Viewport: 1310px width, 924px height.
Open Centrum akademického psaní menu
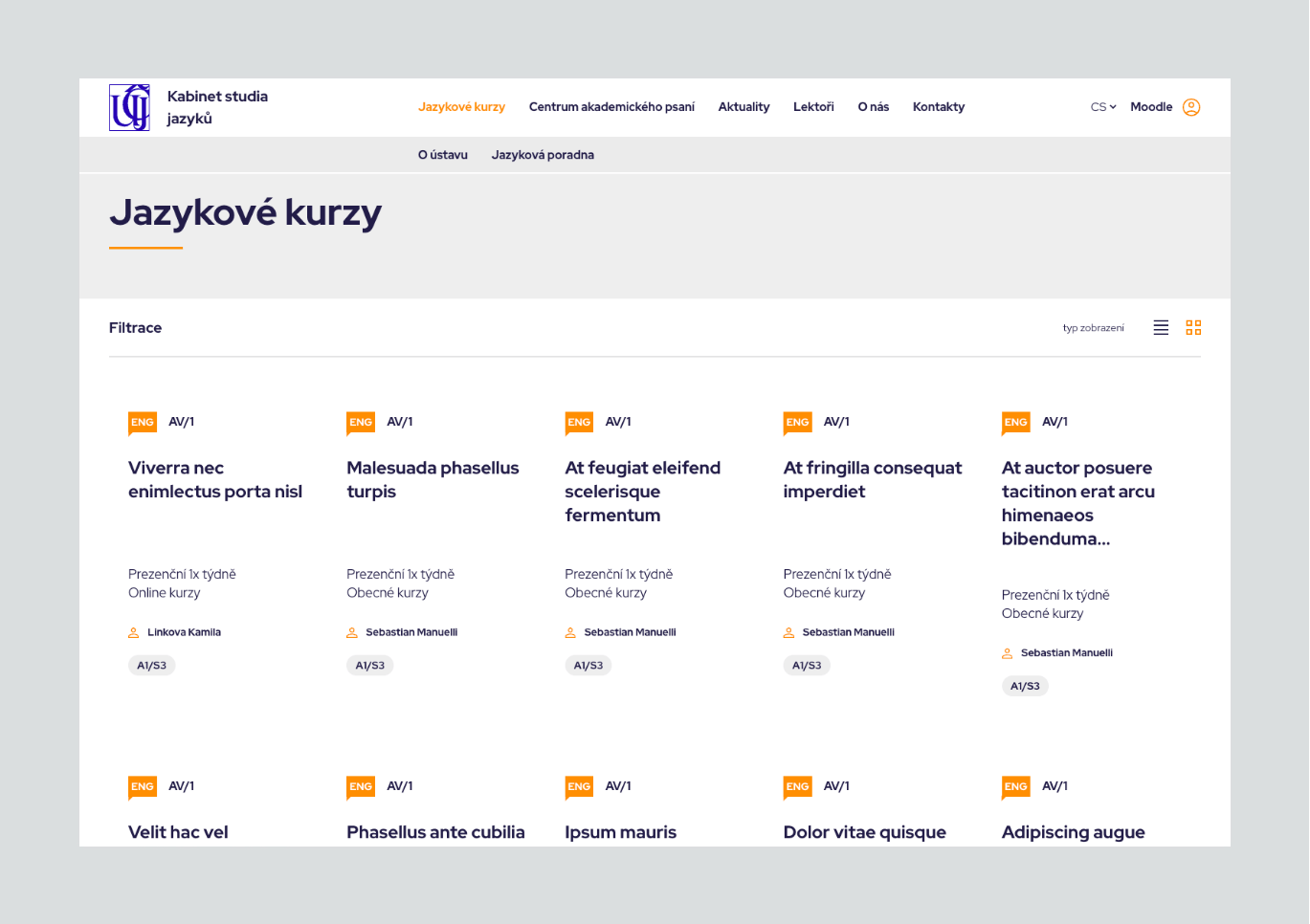(611, 107)
